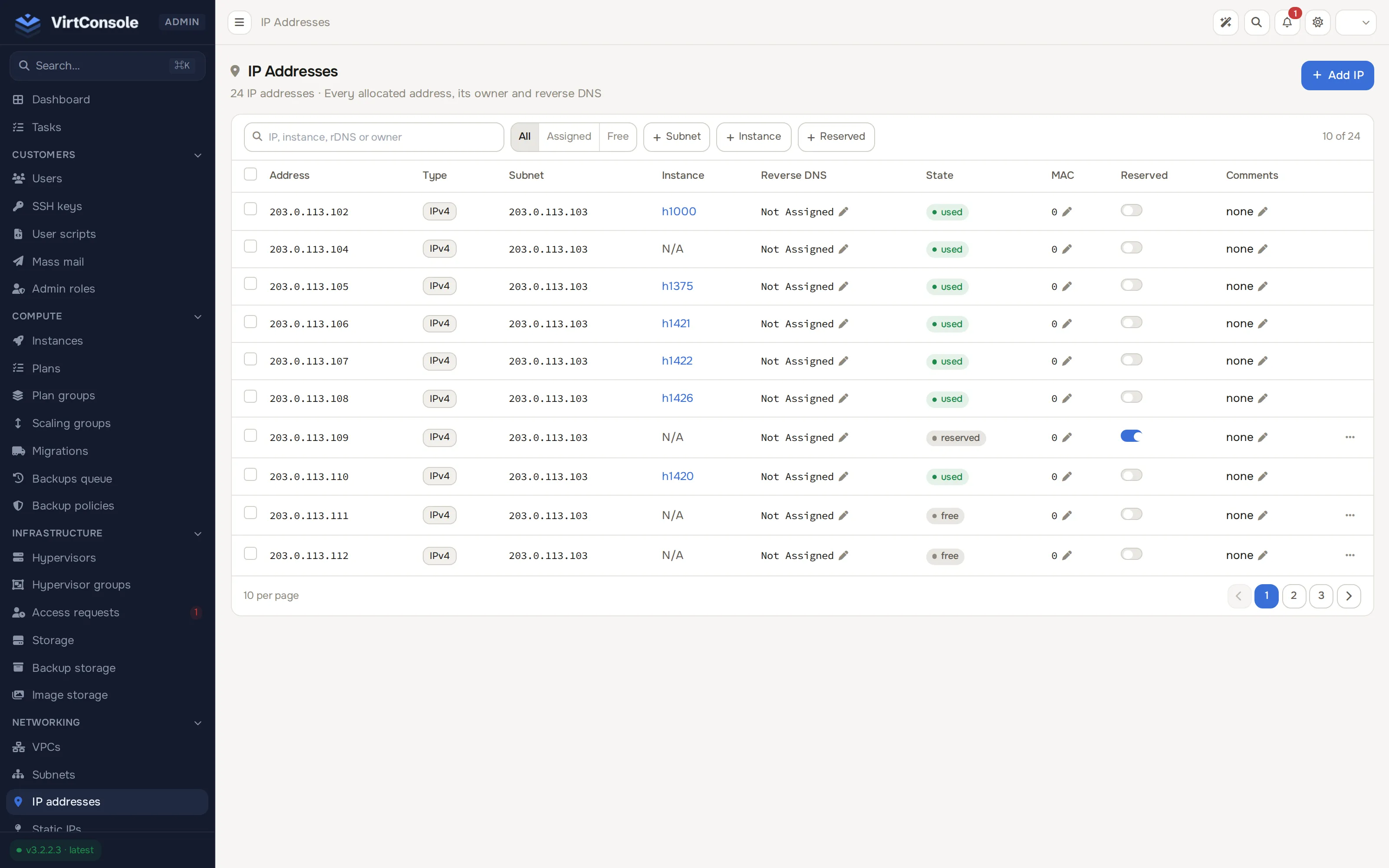This screenshot has height=868, width=1389.
Task: Go to Hypervisors in the sidebar
Action: coord(107,558)
